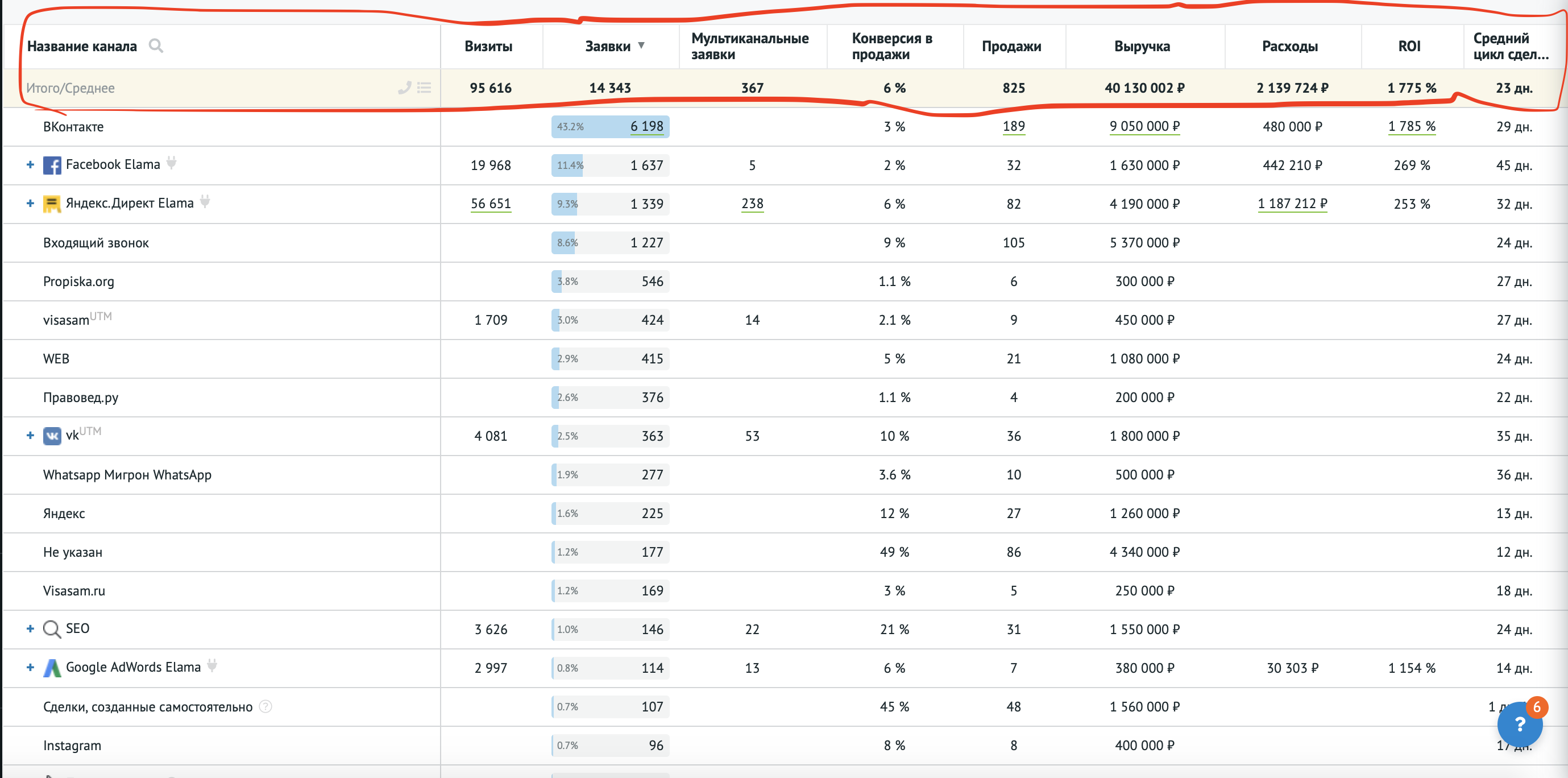This screenshot has width=1568, height=778.
Task: Open Яндекс.Директ multichannel value 238
Action: 752,204
